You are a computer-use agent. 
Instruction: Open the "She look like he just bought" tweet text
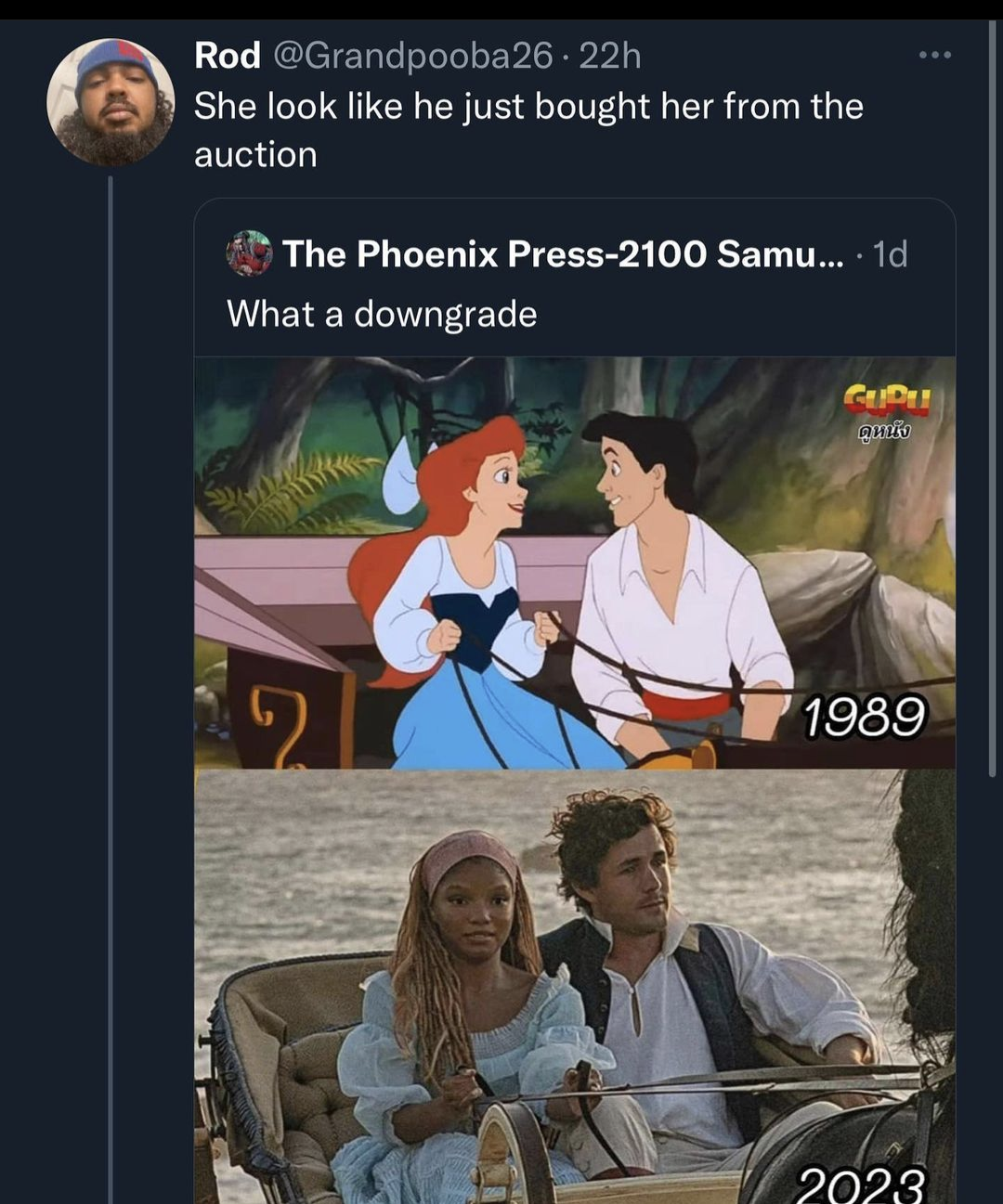point(528,107)
